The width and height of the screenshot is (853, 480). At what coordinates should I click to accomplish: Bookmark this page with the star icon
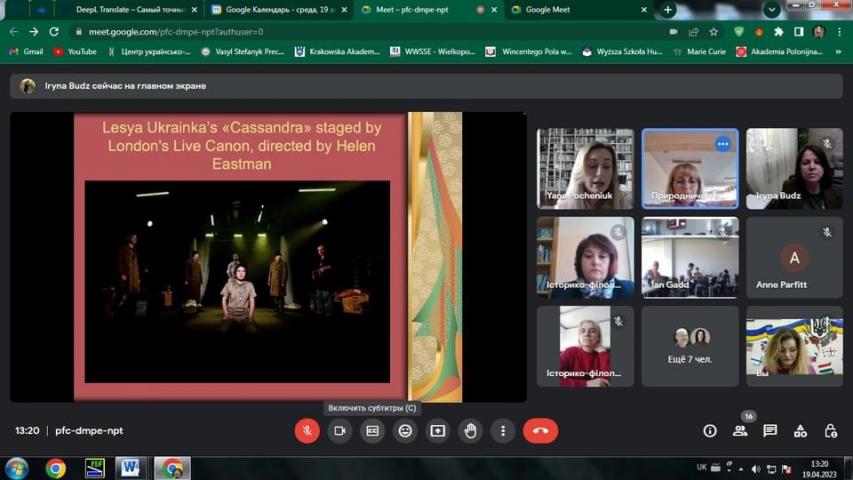tap(714, 32)
